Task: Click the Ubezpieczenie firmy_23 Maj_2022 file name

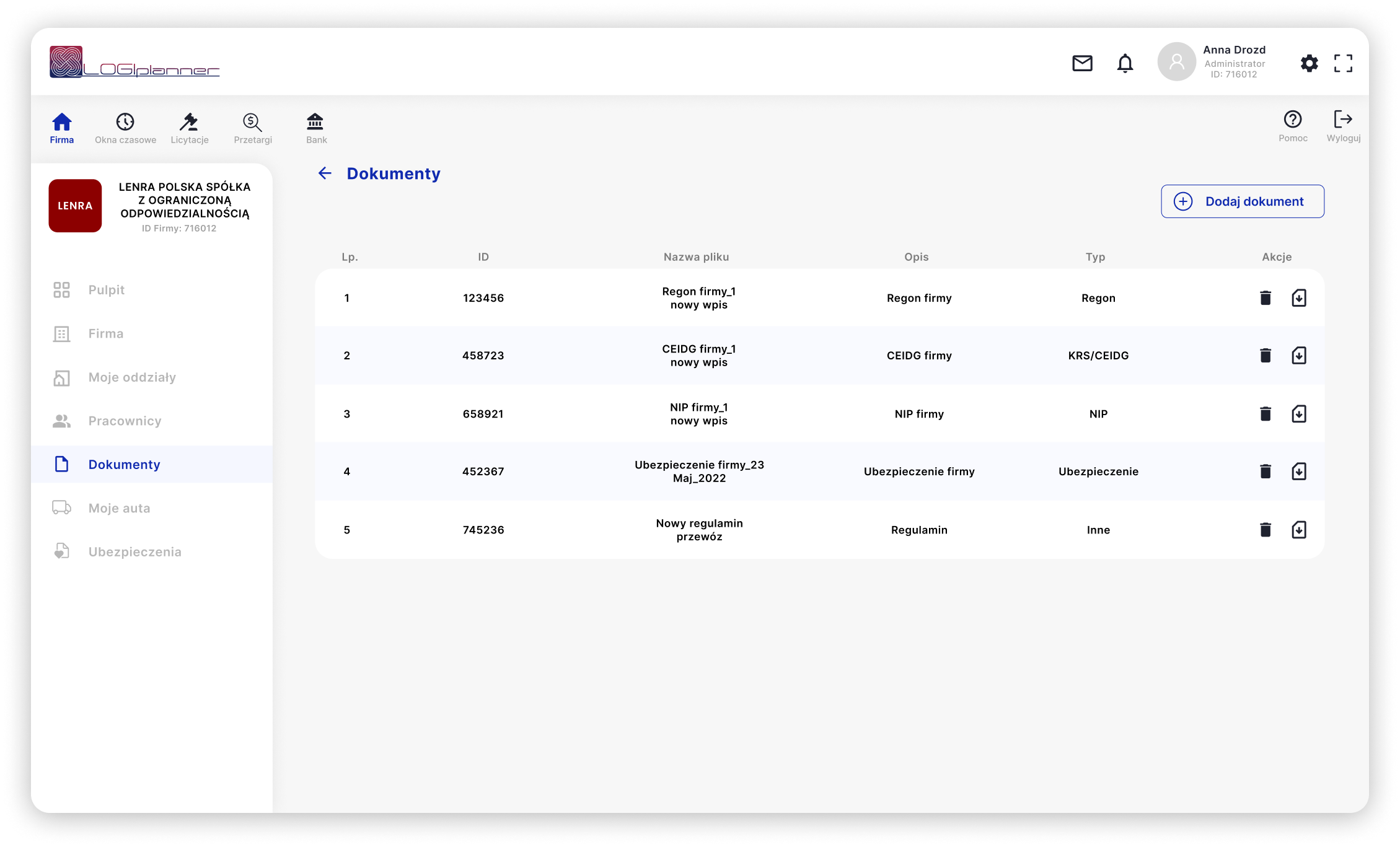Action: (699, 472)
